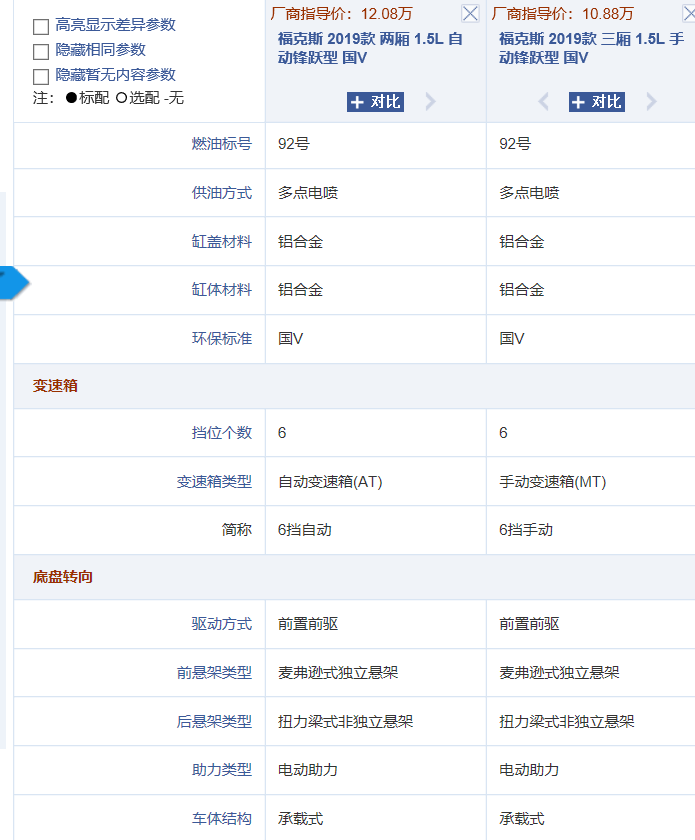
Task: Open 车体结构 parameter link
Action: [222, 819]
